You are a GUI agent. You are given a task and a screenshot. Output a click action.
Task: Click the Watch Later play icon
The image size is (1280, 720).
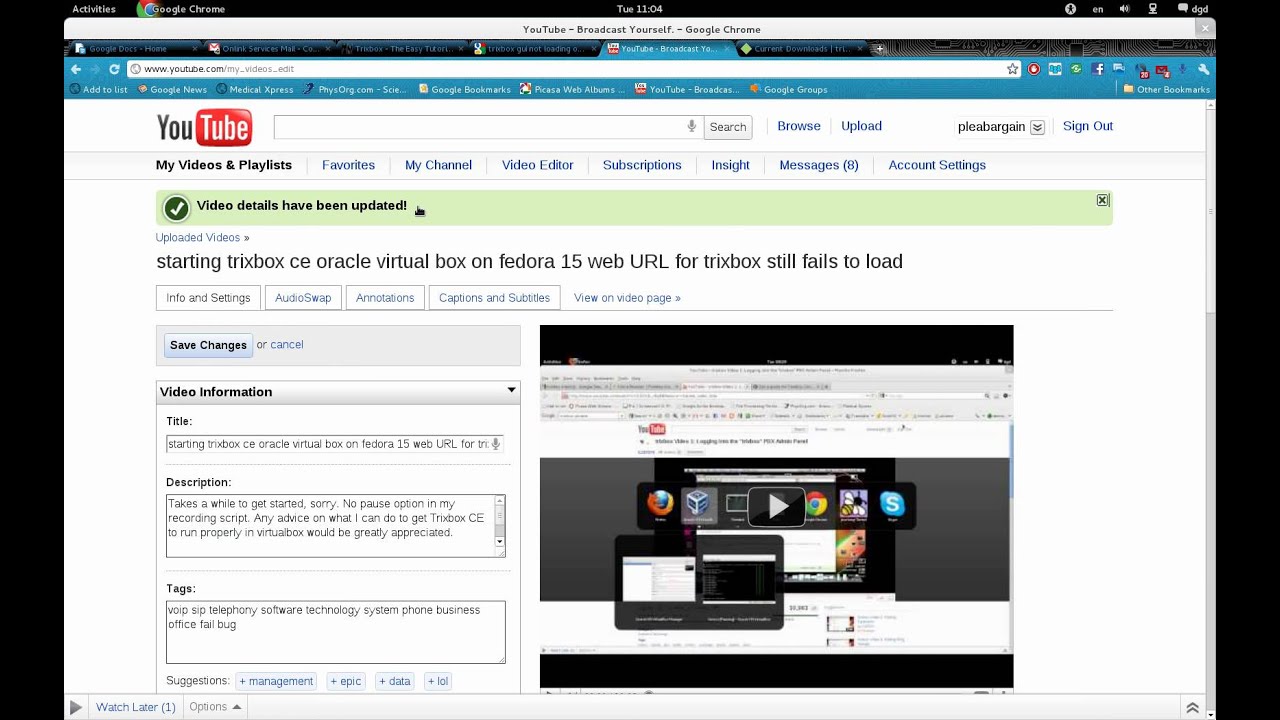tap(76, 707)
